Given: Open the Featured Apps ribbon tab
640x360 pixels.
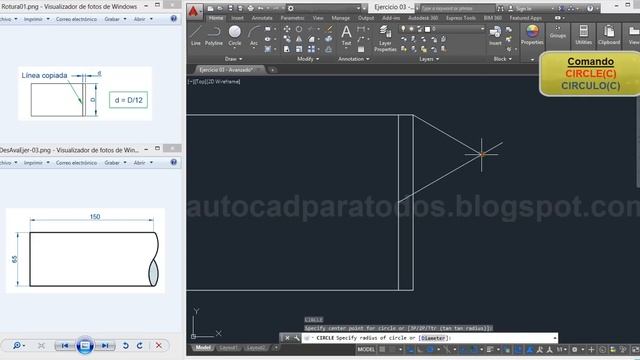Looking at the screenshot, I should tap(525, 18).
